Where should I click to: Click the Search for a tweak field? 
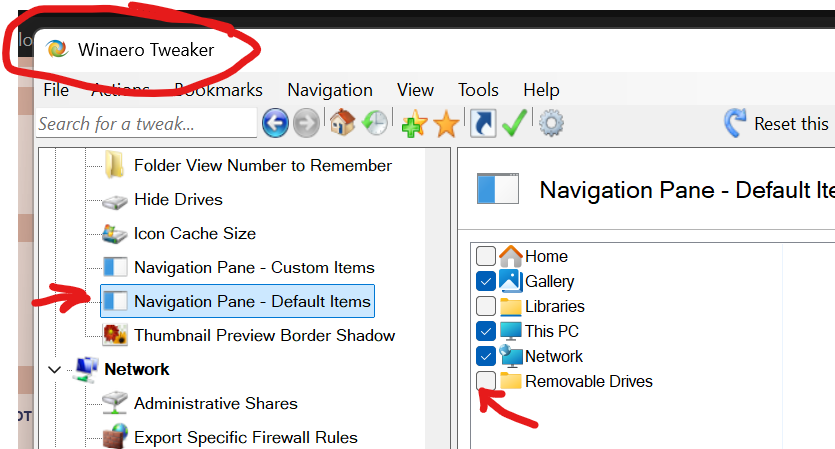[146, 124]
